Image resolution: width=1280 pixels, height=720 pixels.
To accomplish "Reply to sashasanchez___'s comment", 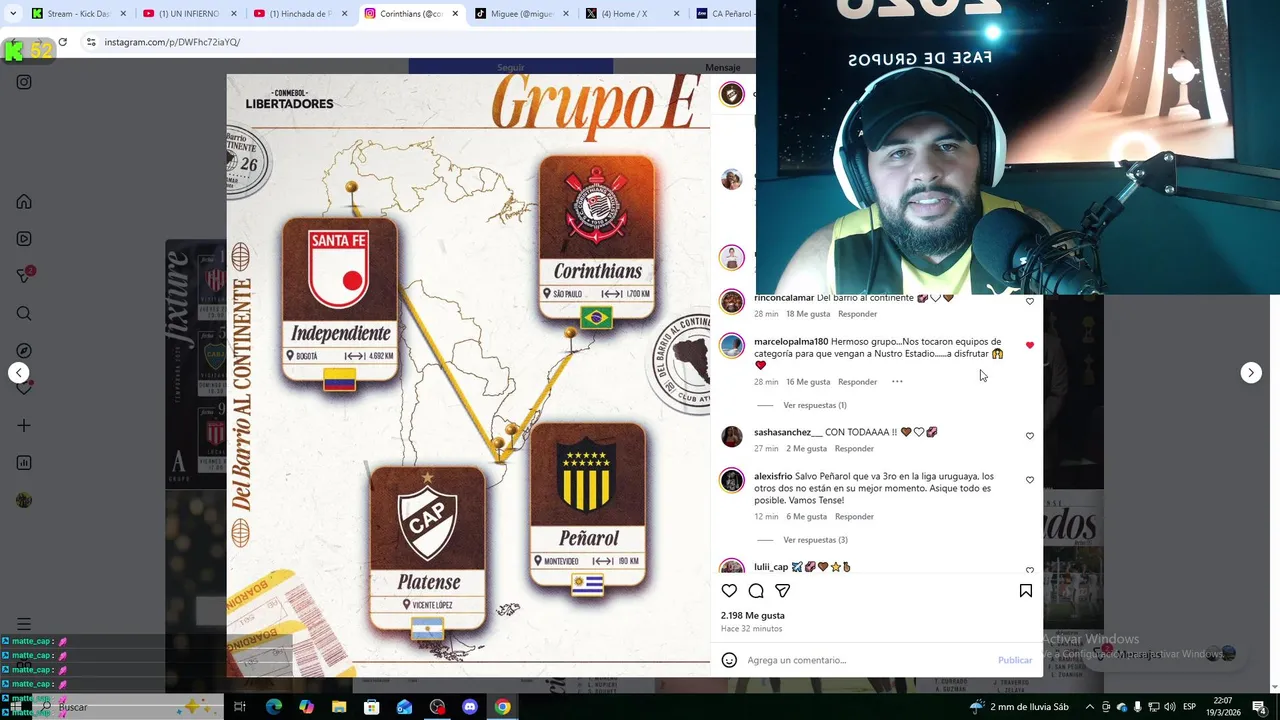I will click(854, 449).
